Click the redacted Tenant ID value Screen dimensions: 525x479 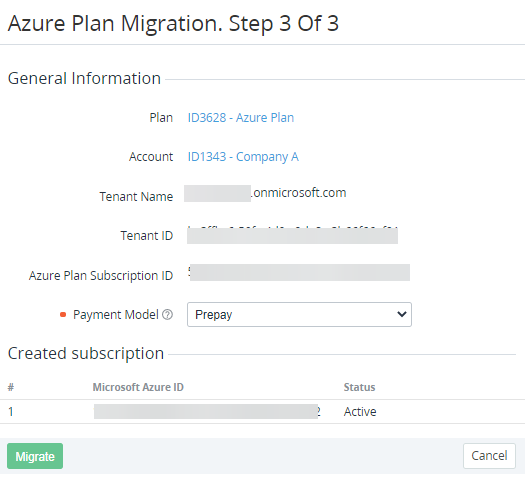coord(292,235)
